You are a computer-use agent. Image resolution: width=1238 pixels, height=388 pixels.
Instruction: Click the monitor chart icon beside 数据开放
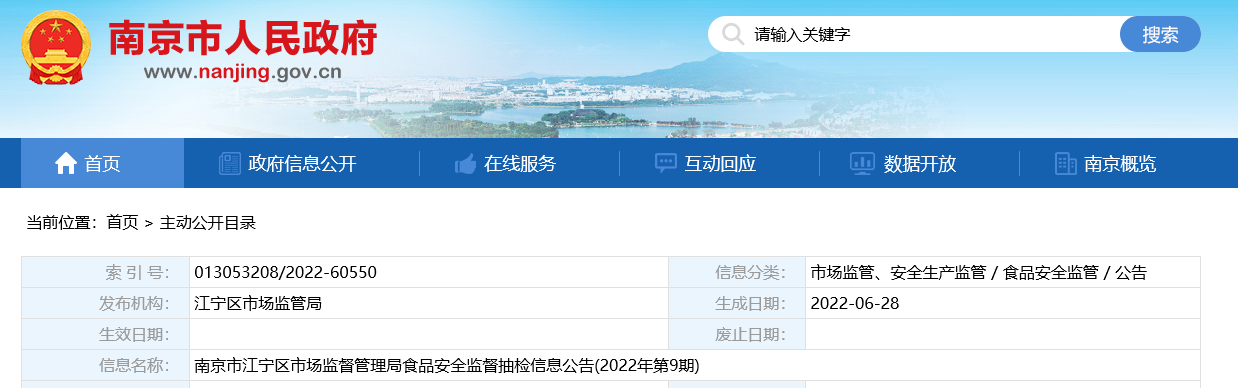click(862, 164)
